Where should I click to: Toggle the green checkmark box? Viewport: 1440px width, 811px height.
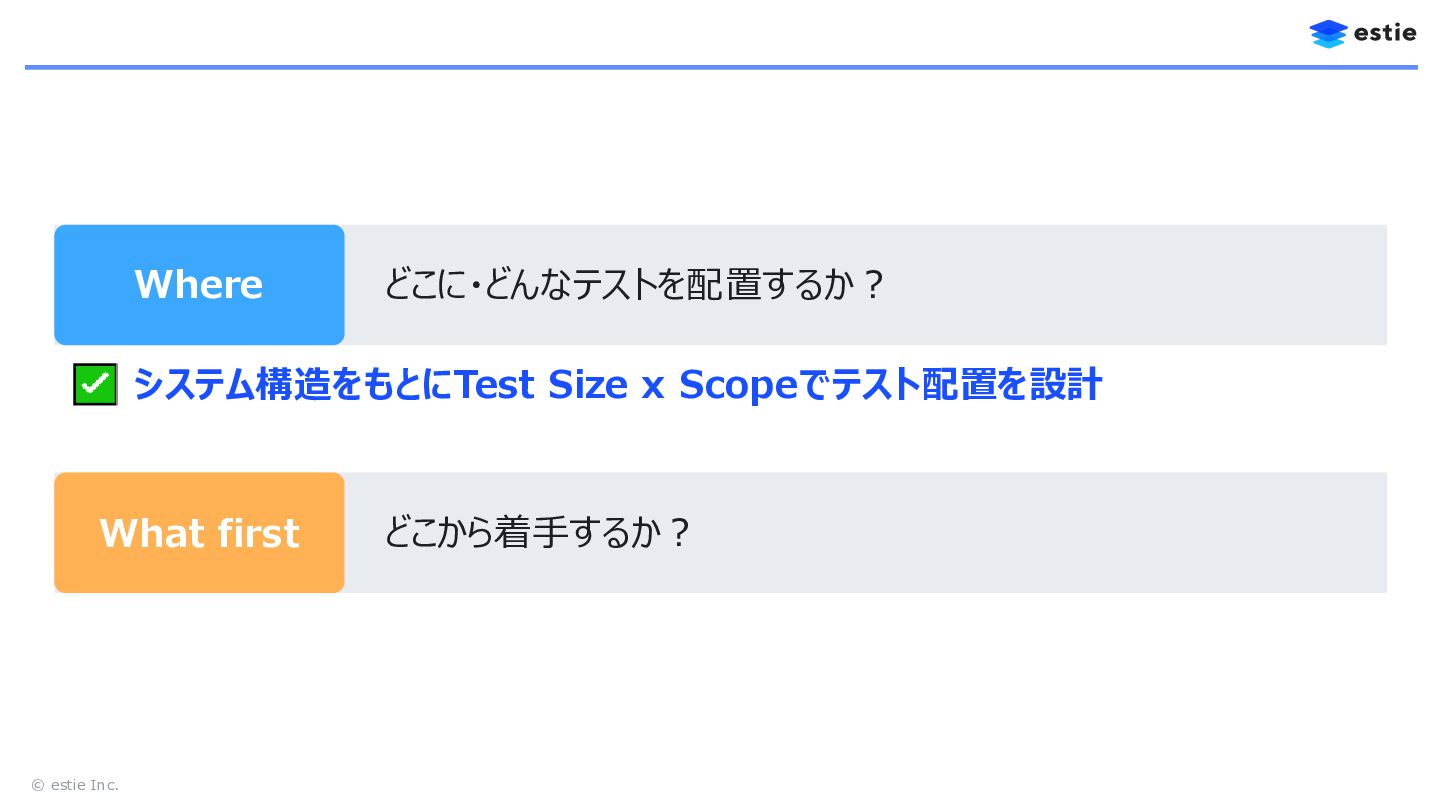[x=95, y=384]
